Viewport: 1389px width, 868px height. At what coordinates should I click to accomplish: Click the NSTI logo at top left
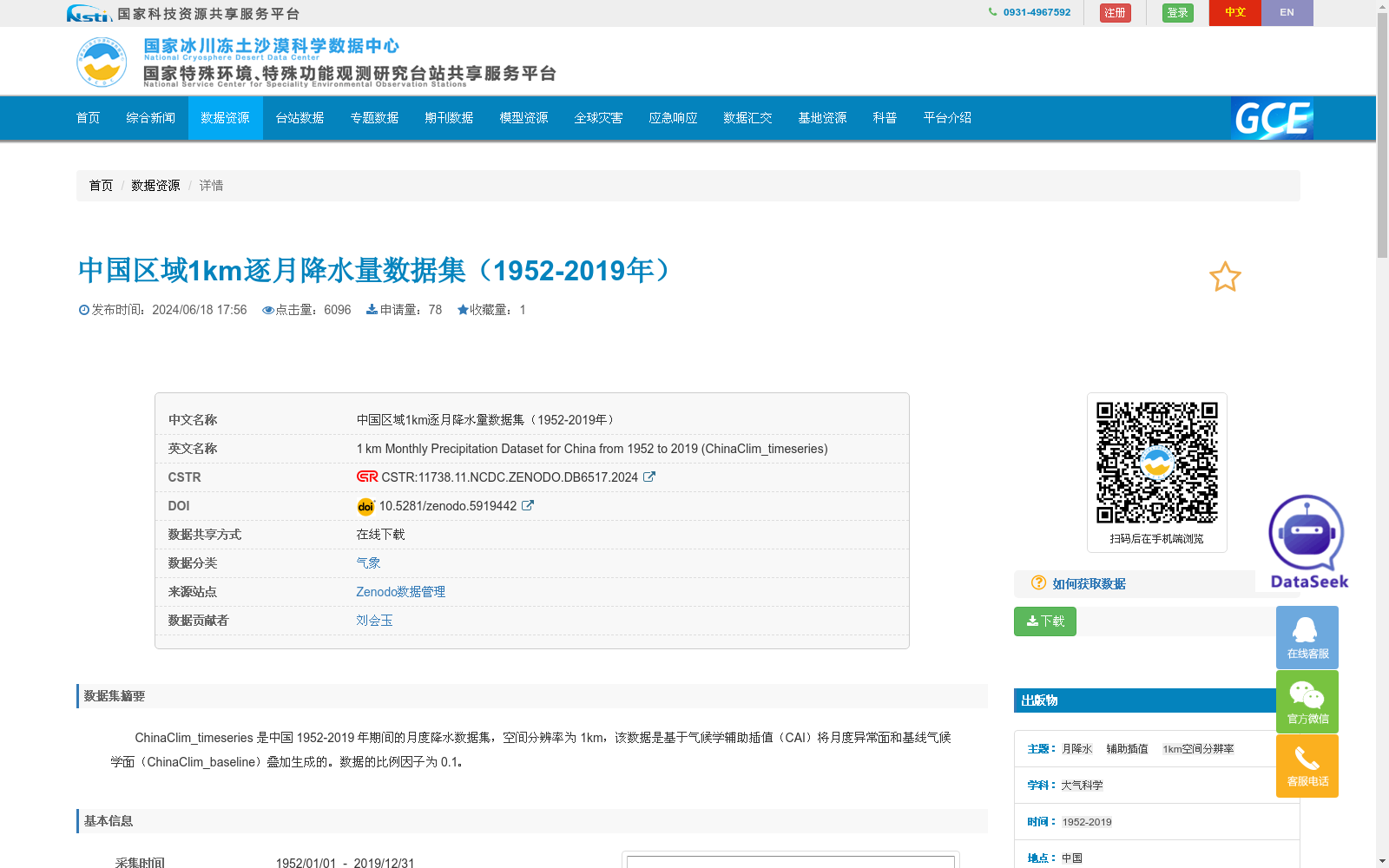[x=89, y=13]
